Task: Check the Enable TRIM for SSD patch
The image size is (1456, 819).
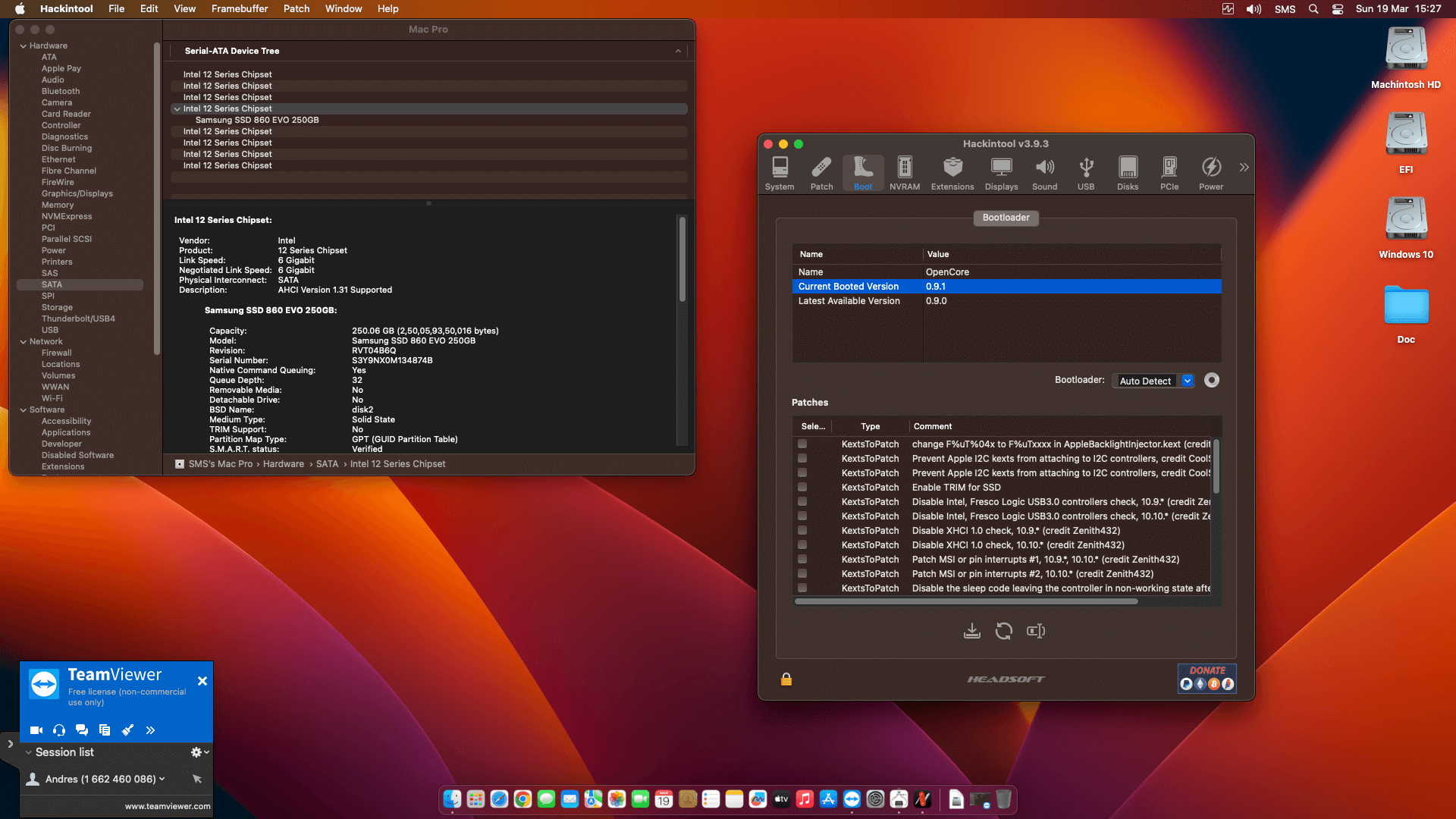Action: coord(802,487)
